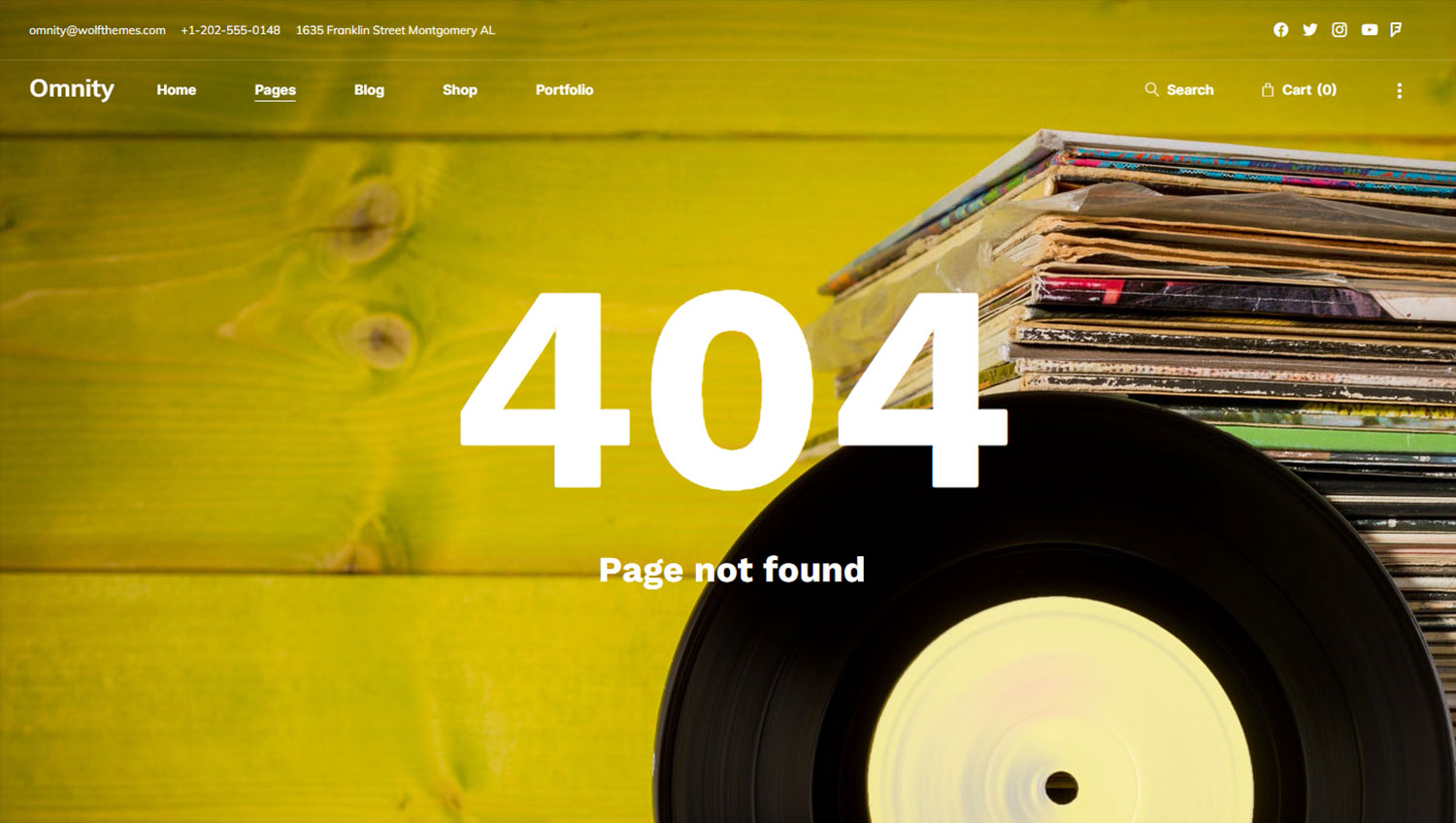
Task: Click the Franklin Street address text
Action: 395,30
